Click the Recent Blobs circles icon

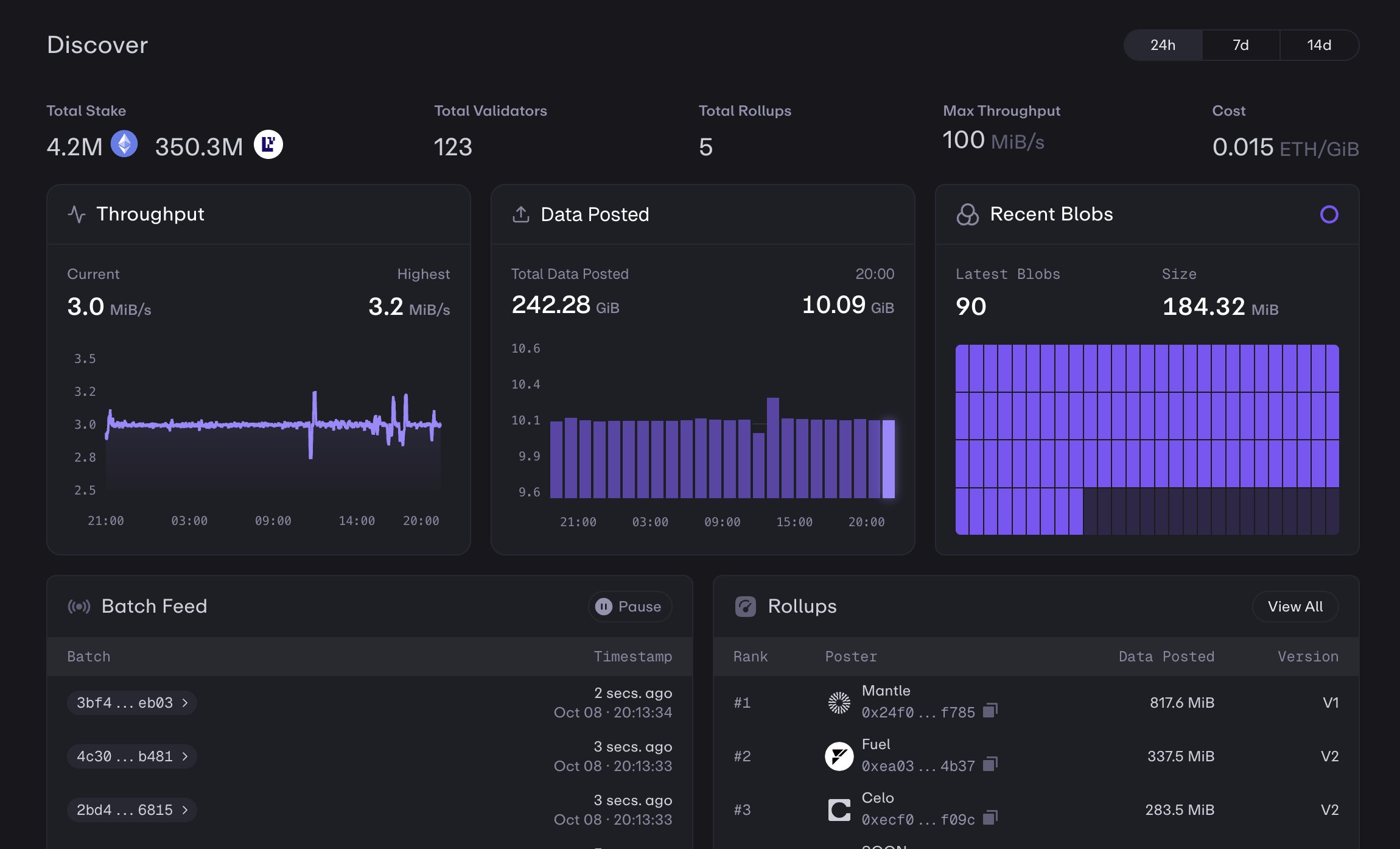(x=967, y=214)
